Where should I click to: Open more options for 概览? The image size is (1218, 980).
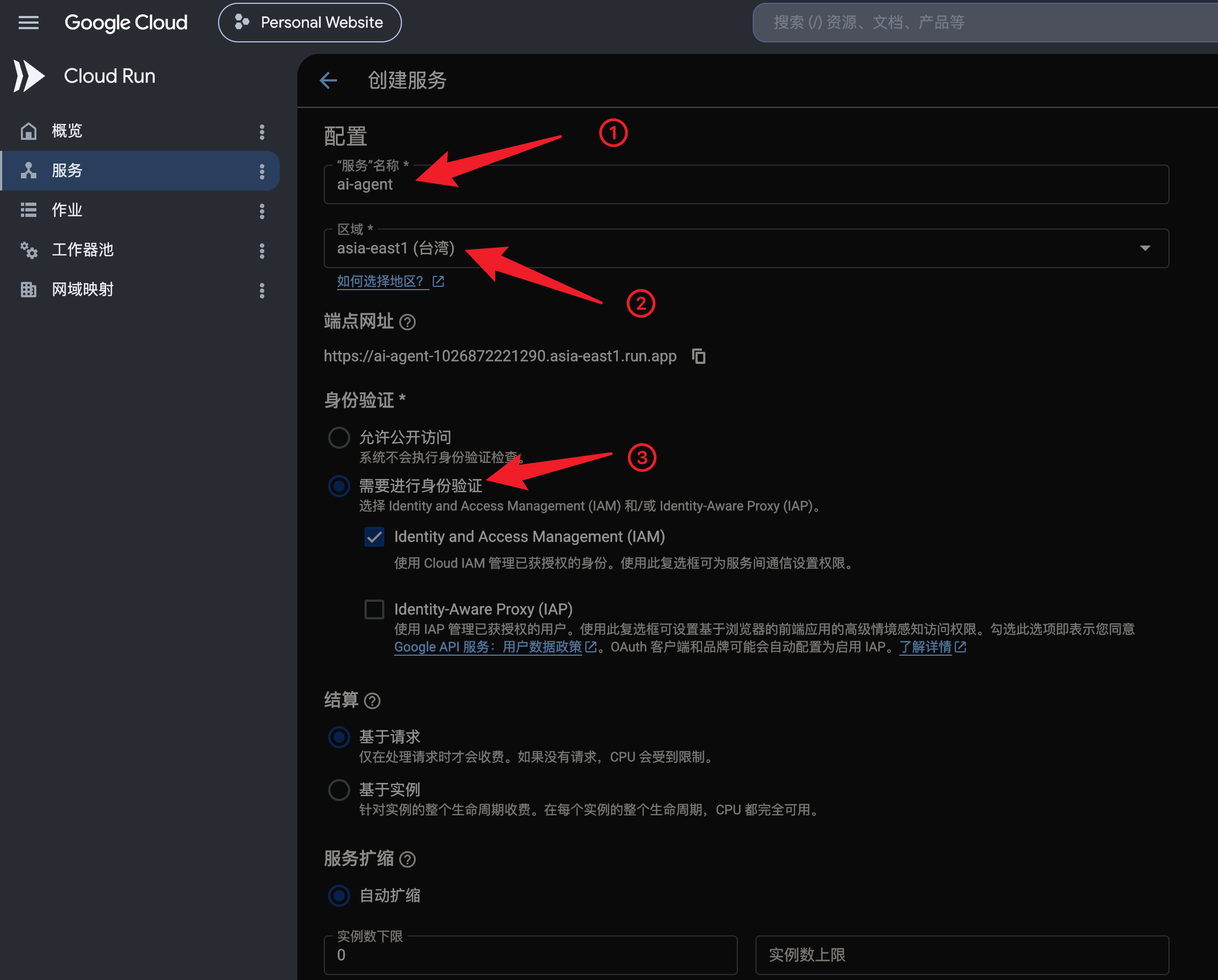click(x=262, y=132)
